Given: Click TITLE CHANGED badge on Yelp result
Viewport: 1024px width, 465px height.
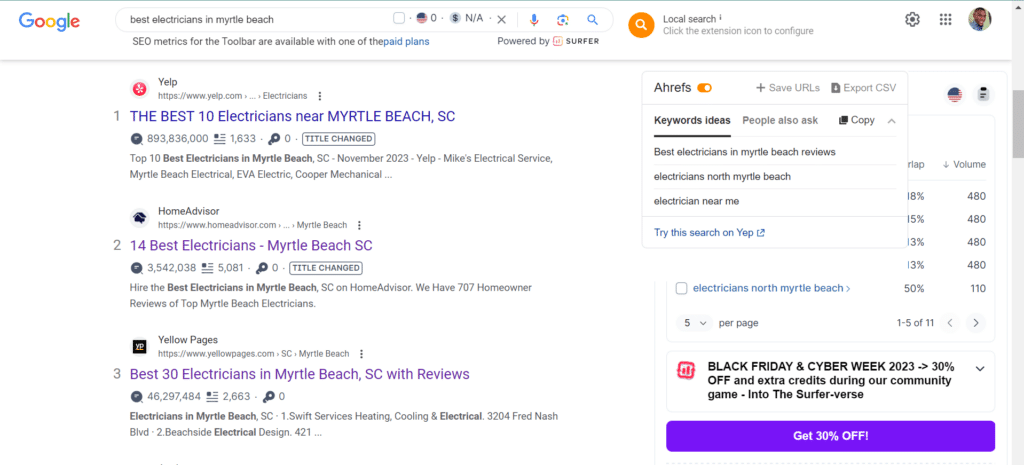Looking at the screenshot, I should [x=339, y=138].
